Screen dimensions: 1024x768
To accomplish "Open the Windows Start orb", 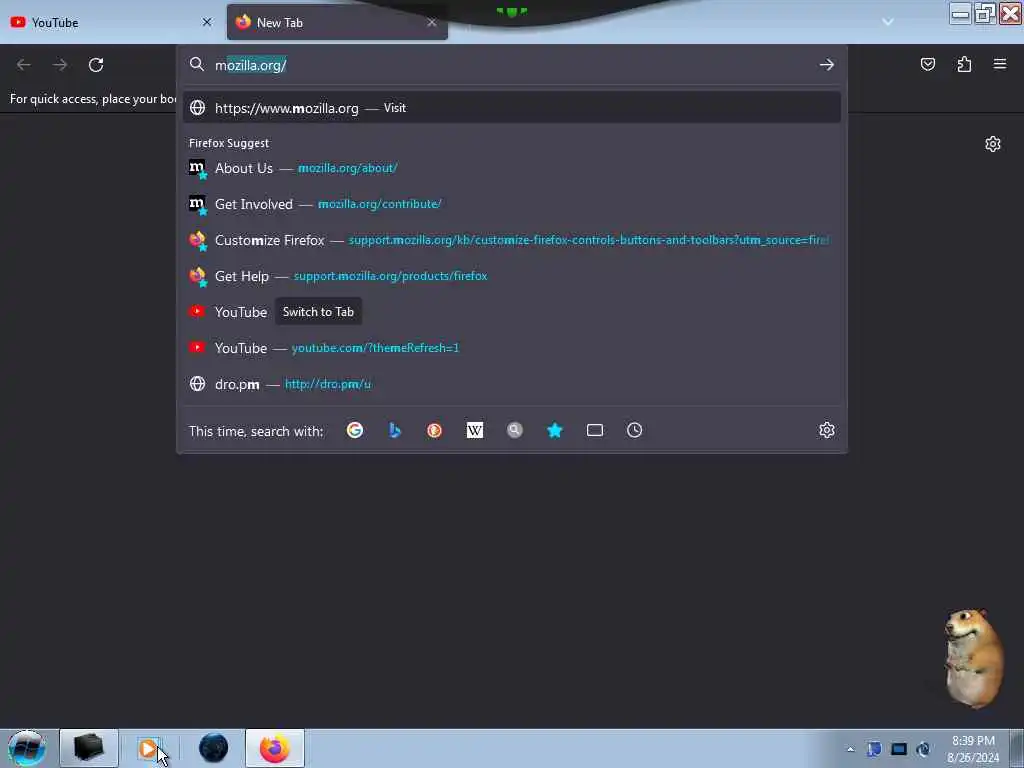I will 27,748.
